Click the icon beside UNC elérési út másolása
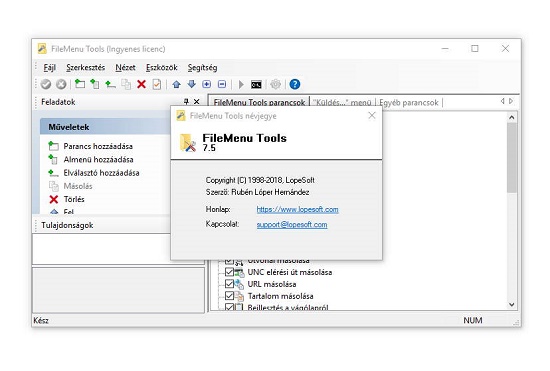Viewport: 550px width, 371px height. [239, 272]
